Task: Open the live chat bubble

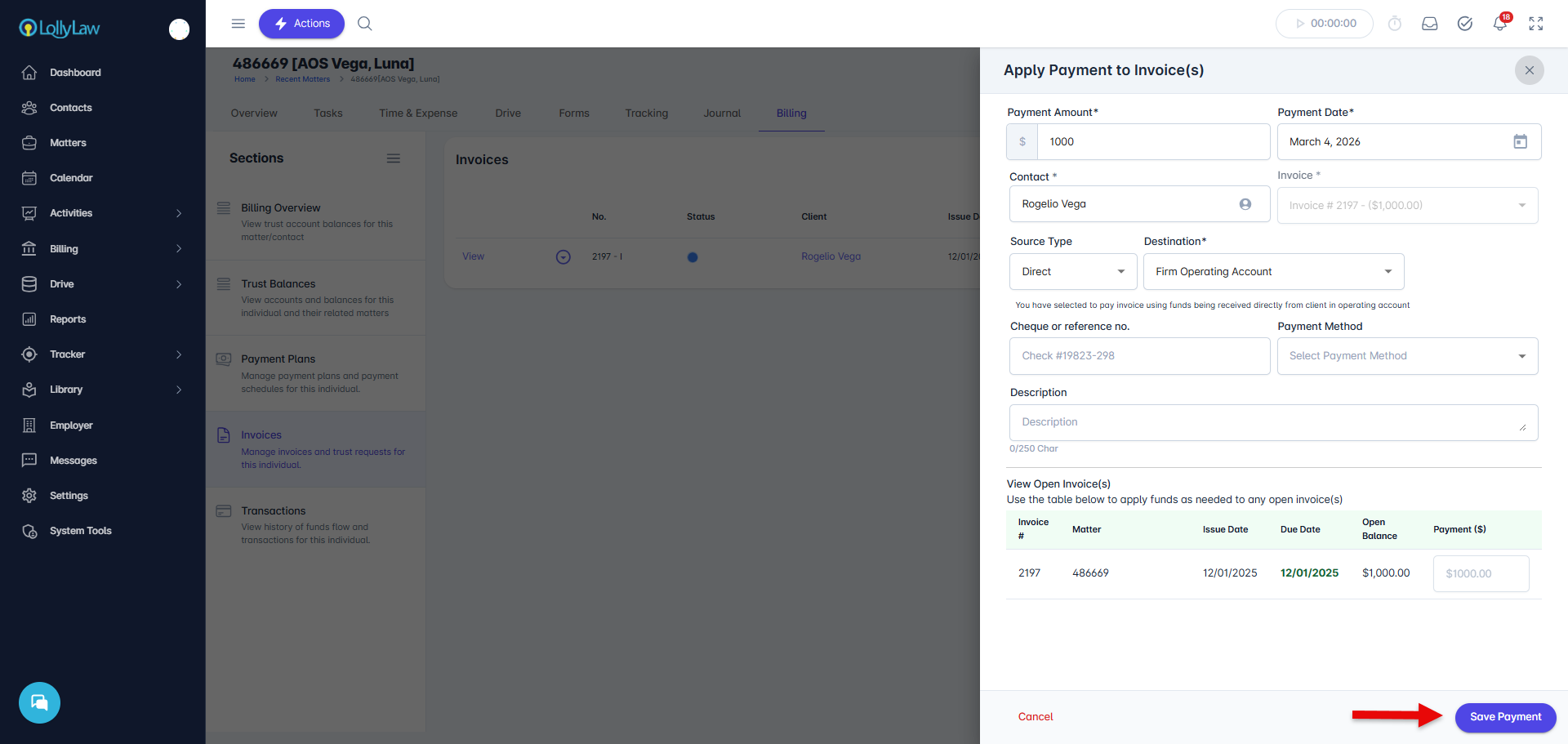Action: [x=39, y=702]
